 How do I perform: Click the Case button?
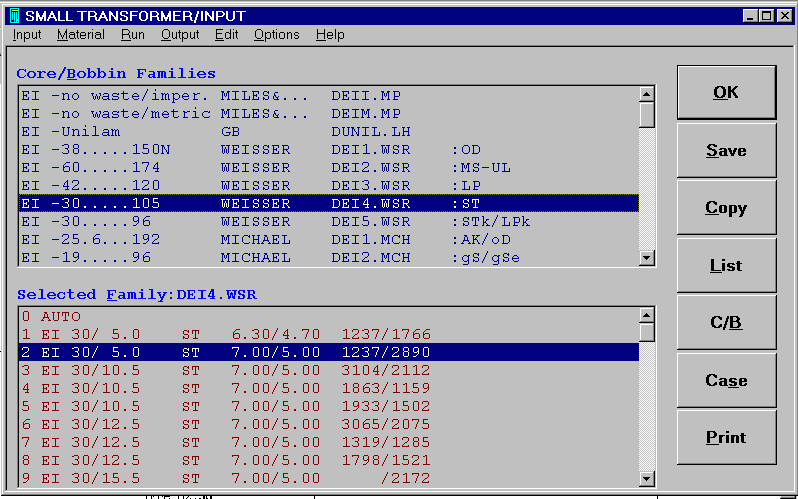pos(726,380)
